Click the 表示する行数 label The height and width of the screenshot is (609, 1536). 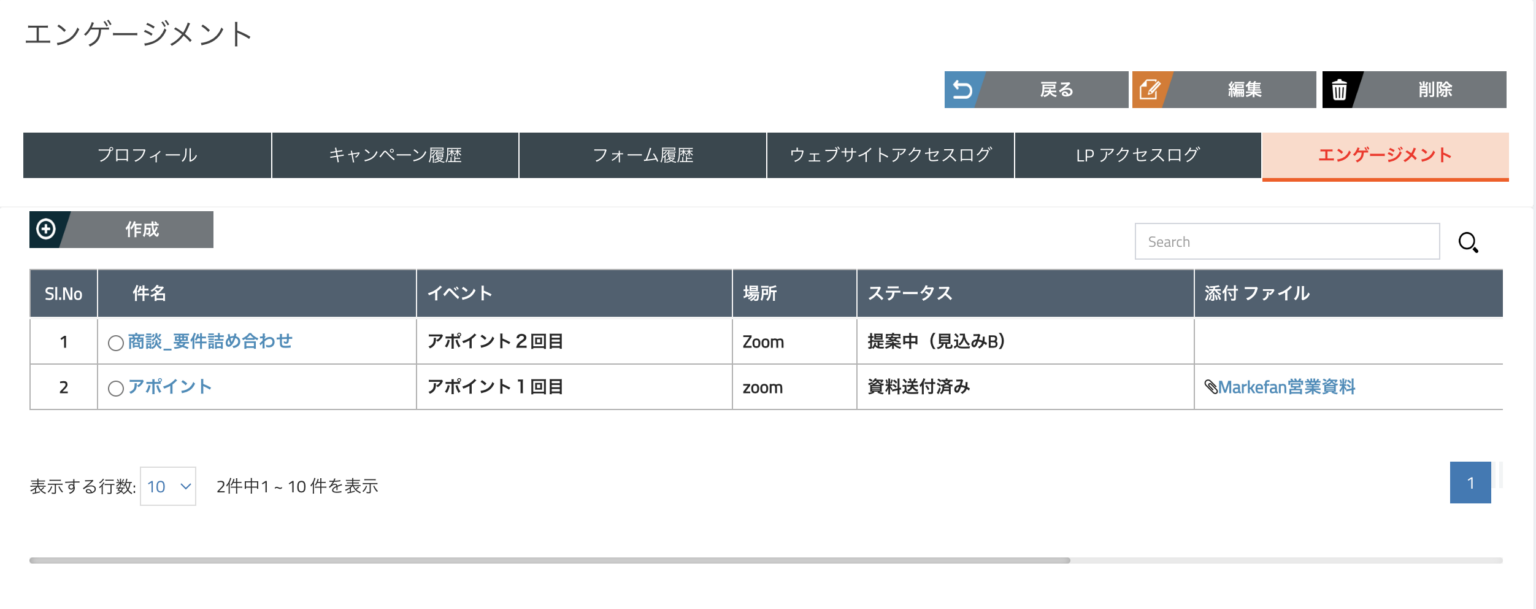click(83, 487)
